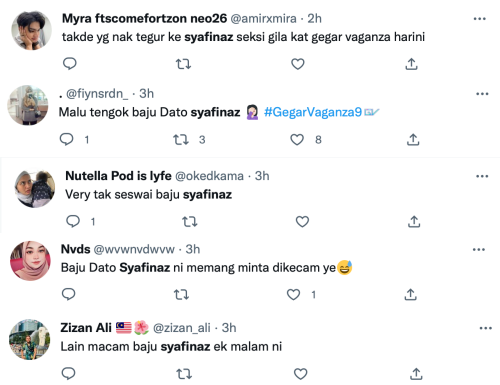Retweet the 'Lain macam baju' tweet

point(184,374)
